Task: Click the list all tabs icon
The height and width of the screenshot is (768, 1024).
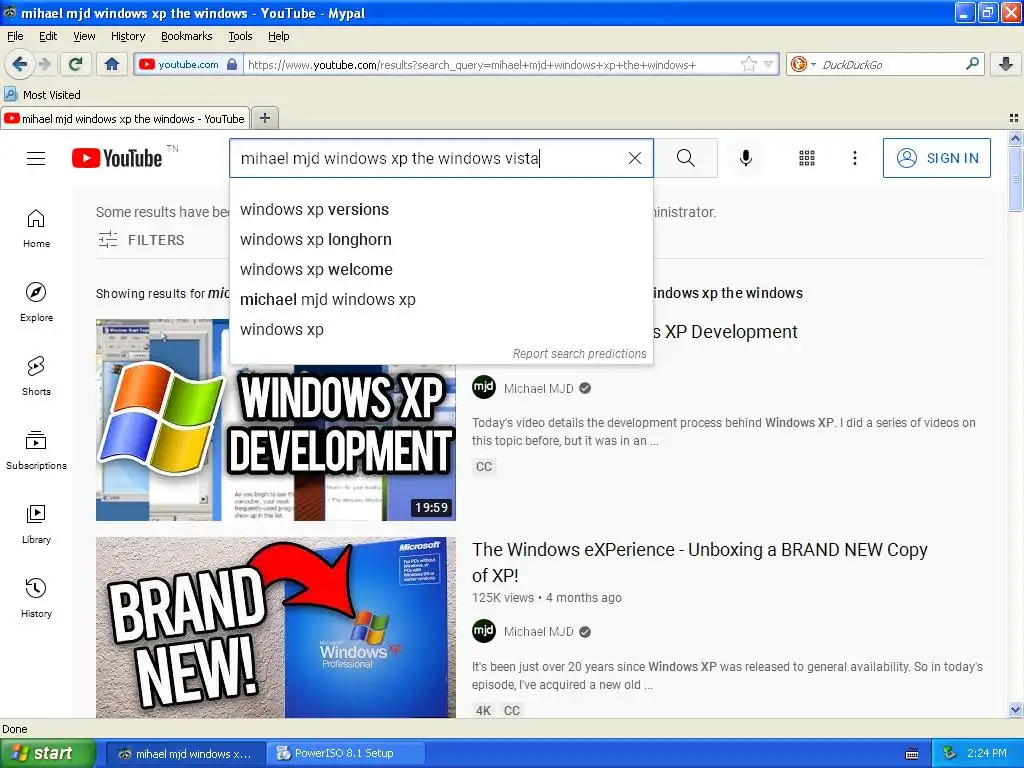Action: click(1014, 118)
